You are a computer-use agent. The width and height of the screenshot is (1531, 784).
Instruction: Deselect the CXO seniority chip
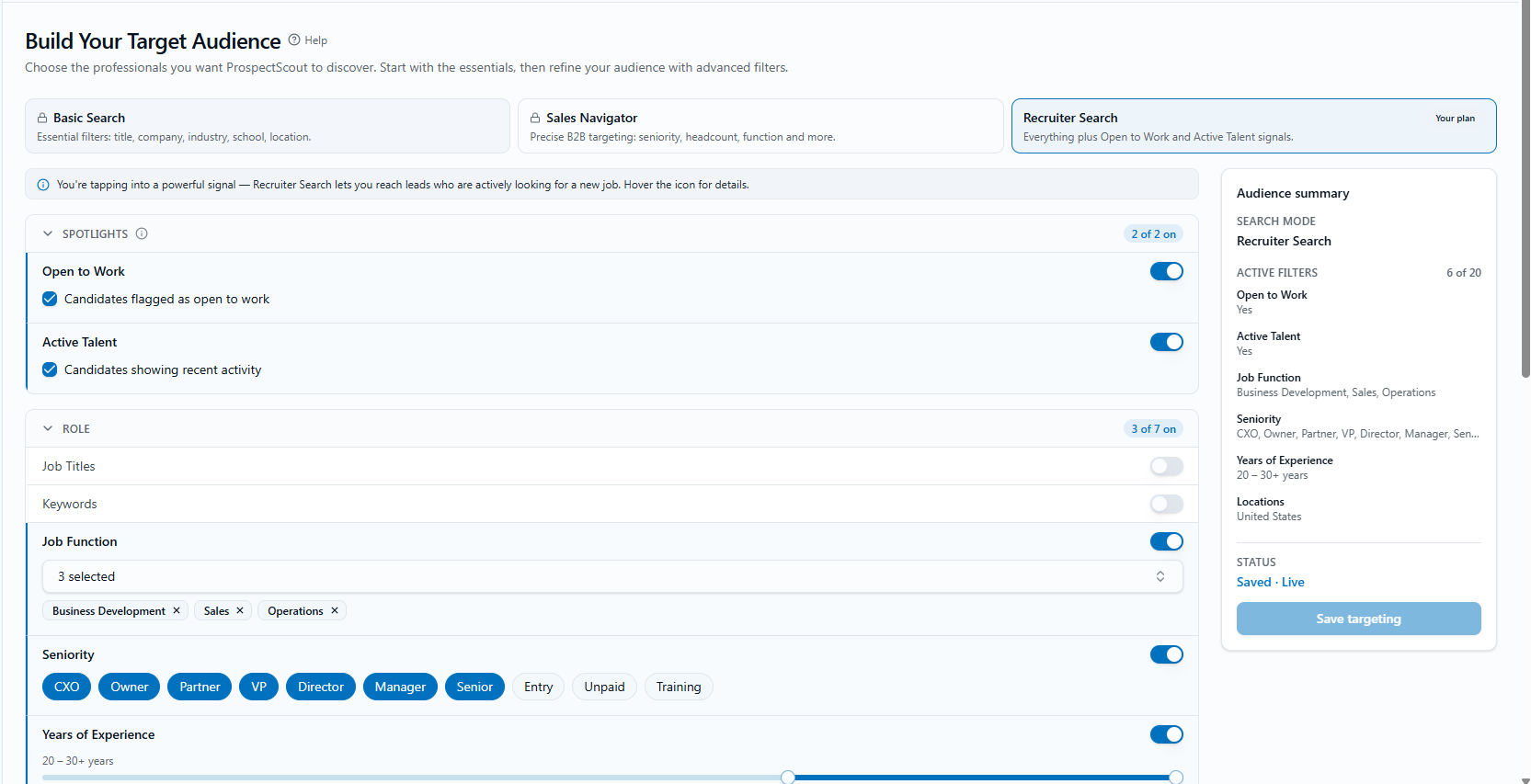(66, 687)
